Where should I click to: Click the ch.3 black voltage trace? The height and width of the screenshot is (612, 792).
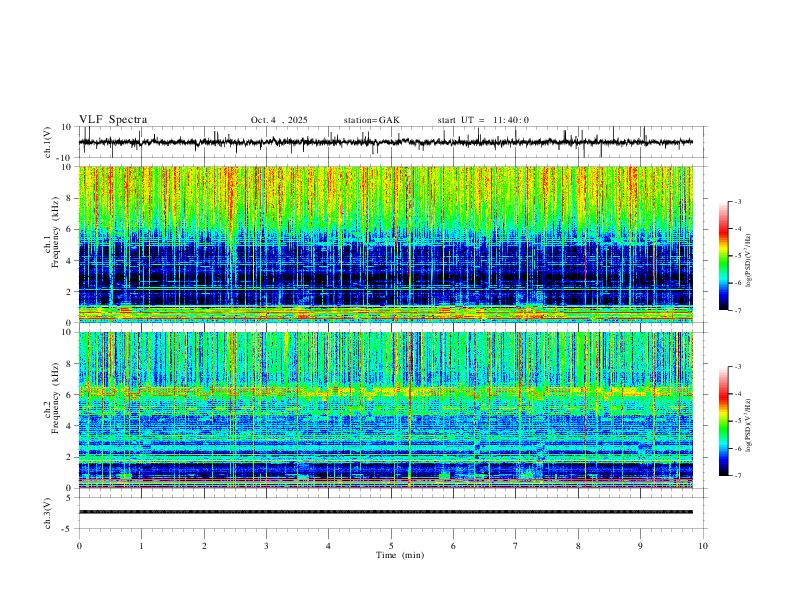coord(386,512)
